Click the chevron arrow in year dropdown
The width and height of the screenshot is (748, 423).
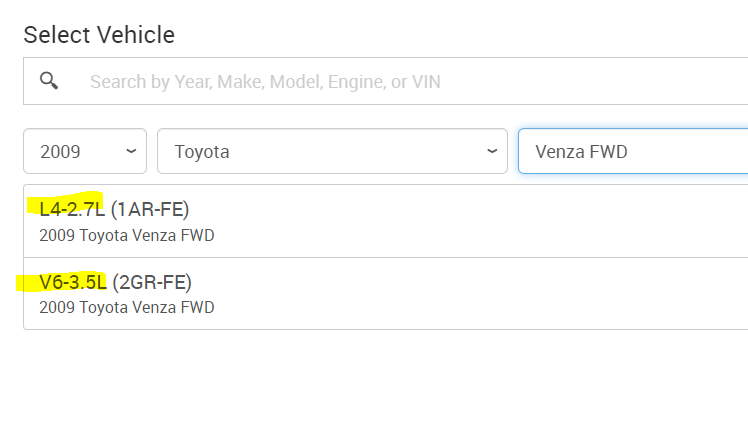(130, 152)
